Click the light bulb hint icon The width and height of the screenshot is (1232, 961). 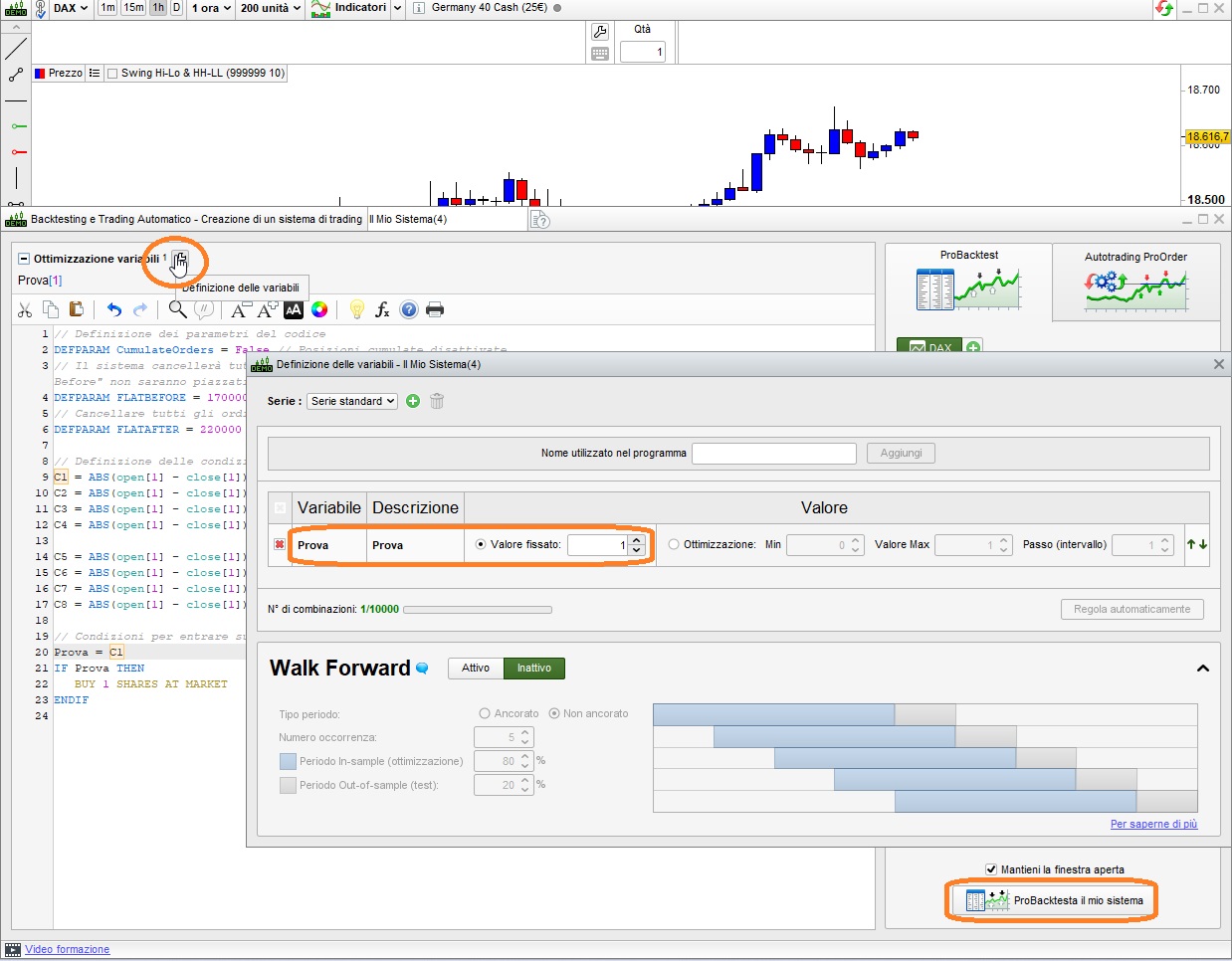coord(357,310)
